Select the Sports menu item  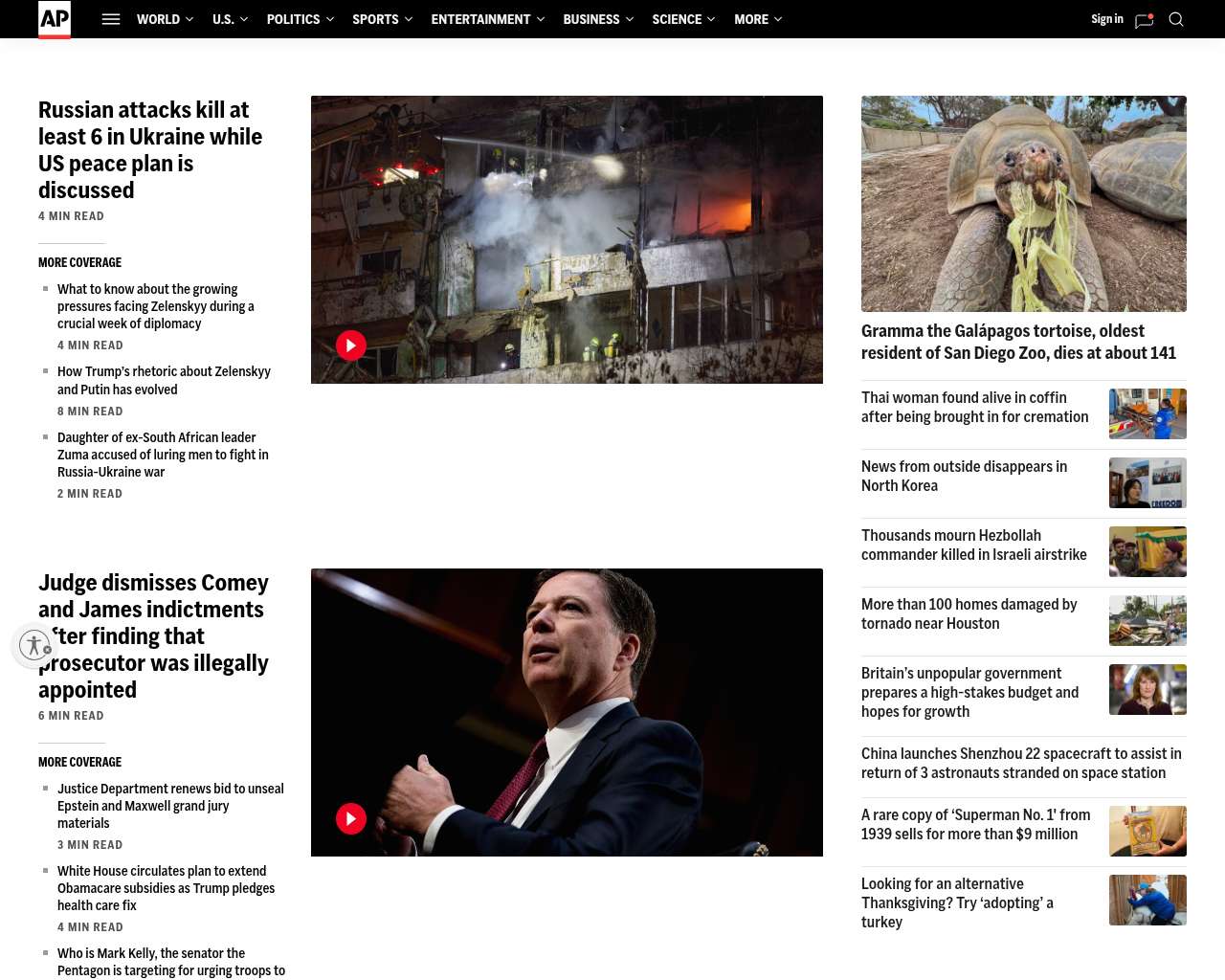click(375, 19)
